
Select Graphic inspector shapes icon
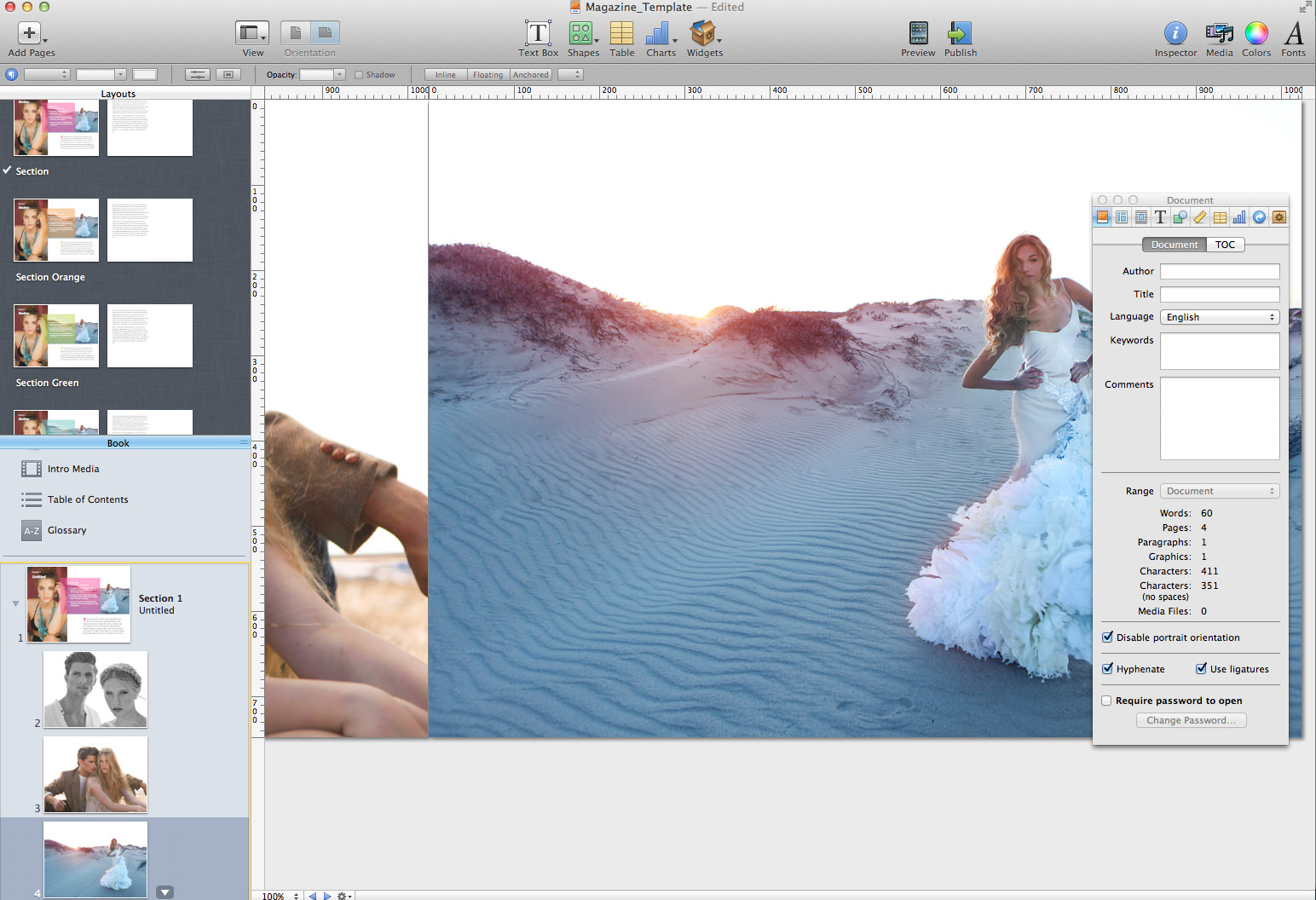(x=1180, y=217)
